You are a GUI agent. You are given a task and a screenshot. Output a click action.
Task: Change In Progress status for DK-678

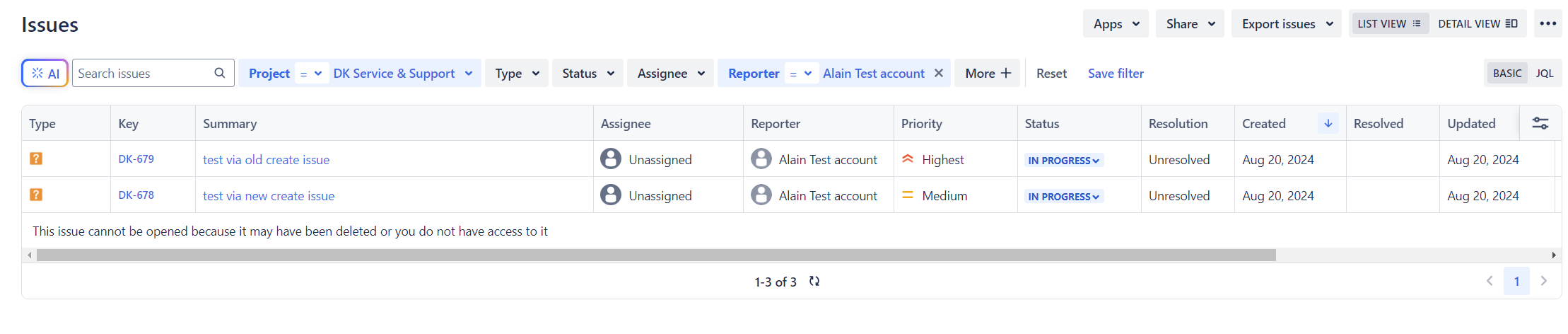1063,197
